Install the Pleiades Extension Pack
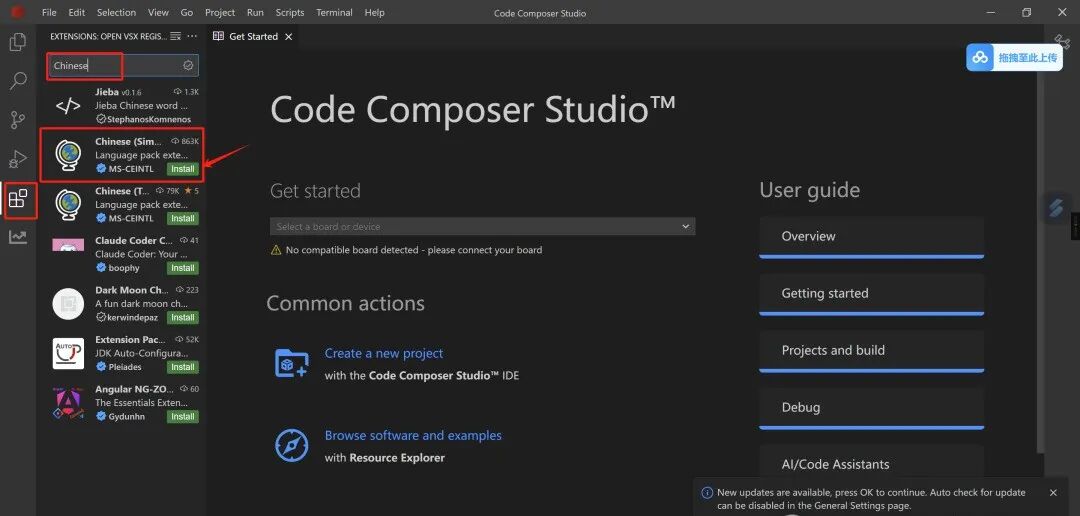Viewport: 1080px width, 516px height. point(183,367)
